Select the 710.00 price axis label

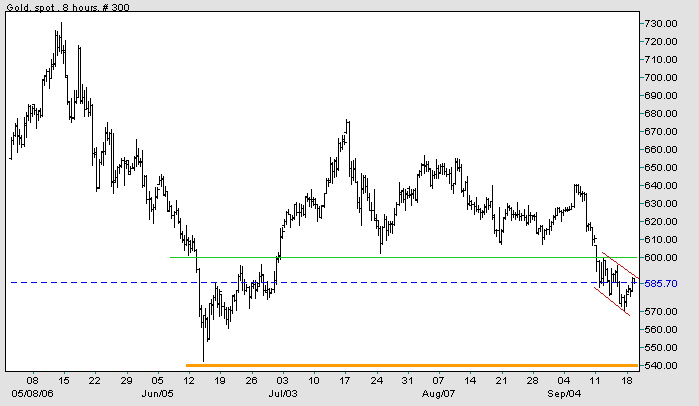click(661, 60)
